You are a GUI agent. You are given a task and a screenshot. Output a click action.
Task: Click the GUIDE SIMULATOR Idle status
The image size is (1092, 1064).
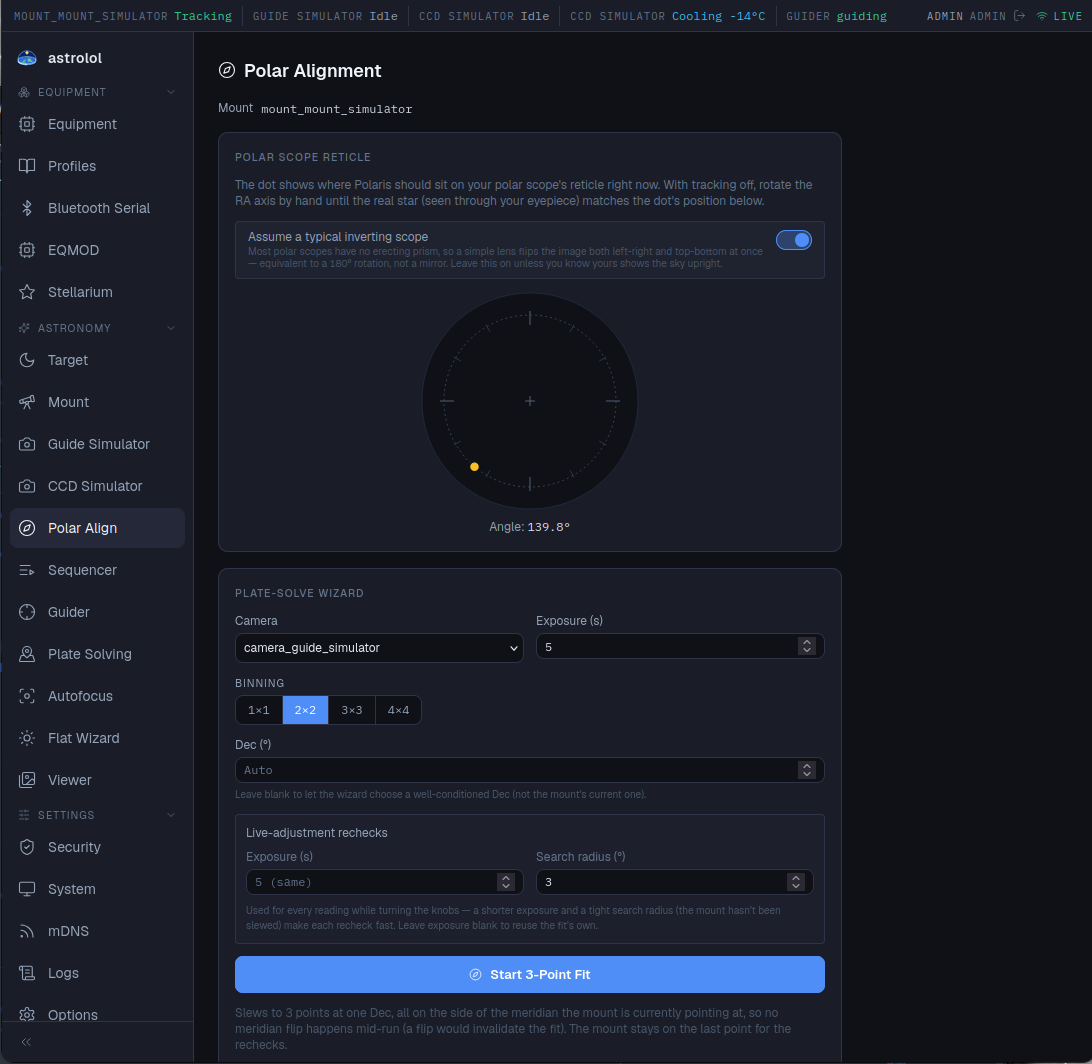click(325, 15)
